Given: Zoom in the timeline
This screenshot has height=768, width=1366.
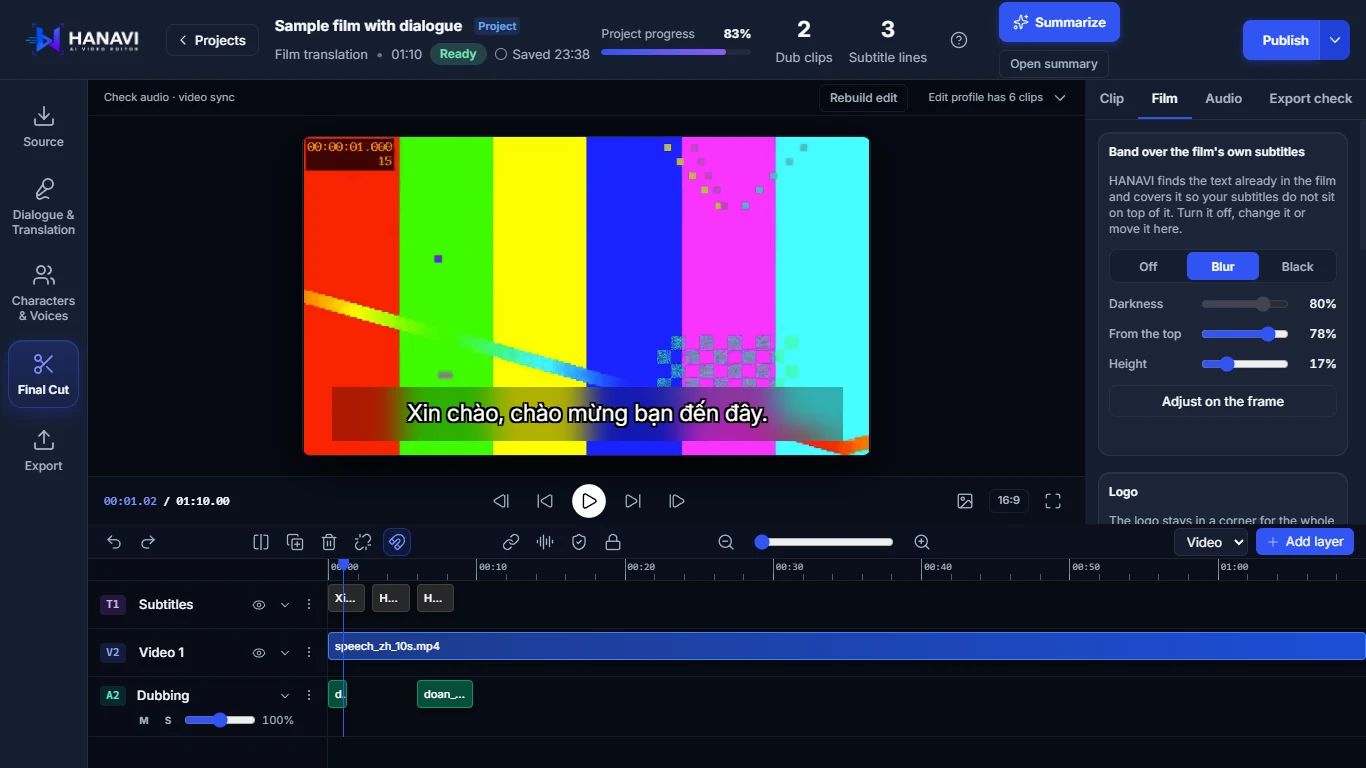Looking at the screenshot, I should coord(922,542).
